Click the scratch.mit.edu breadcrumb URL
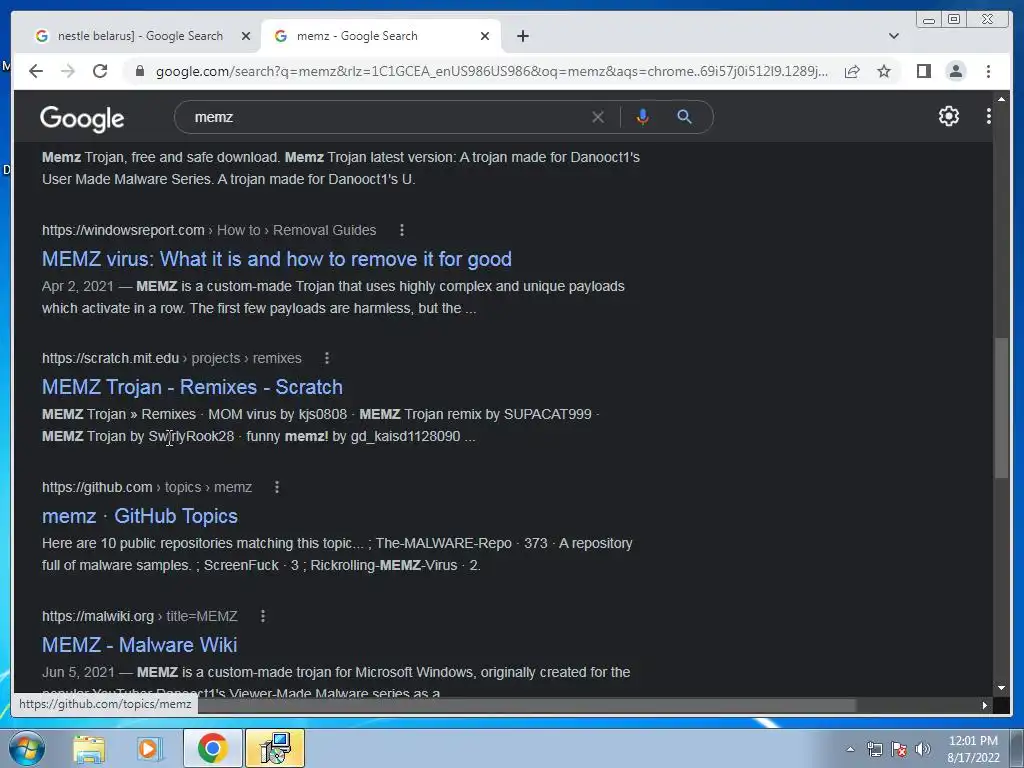 pos(172,358)
